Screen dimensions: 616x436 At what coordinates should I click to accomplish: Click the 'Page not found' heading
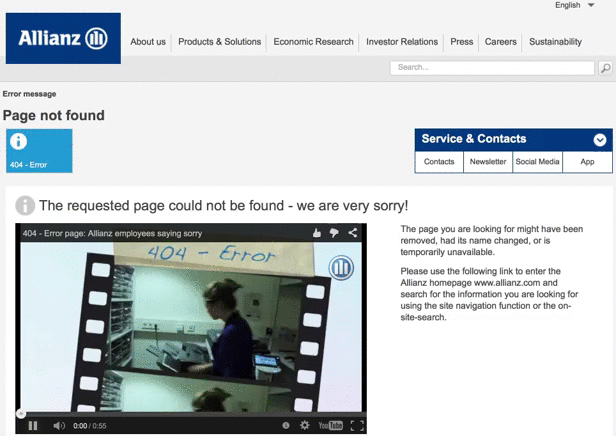[x=54, y=115]
